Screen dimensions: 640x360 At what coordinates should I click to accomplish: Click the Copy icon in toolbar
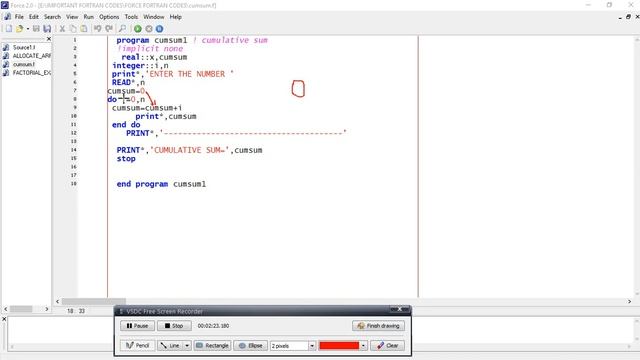73,29
